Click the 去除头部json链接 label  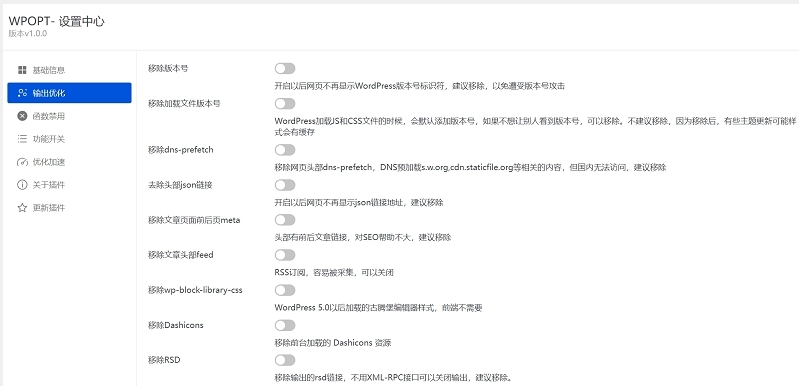[x=180, y=185]
